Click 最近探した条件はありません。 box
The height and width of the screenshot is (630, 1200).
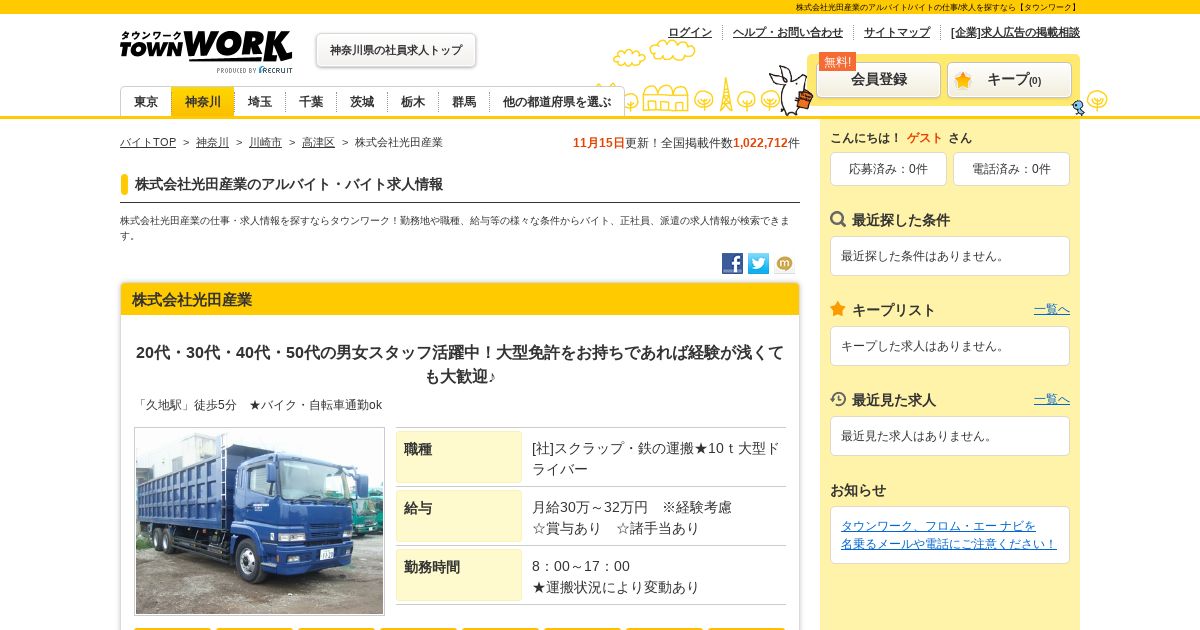point(950,256)
